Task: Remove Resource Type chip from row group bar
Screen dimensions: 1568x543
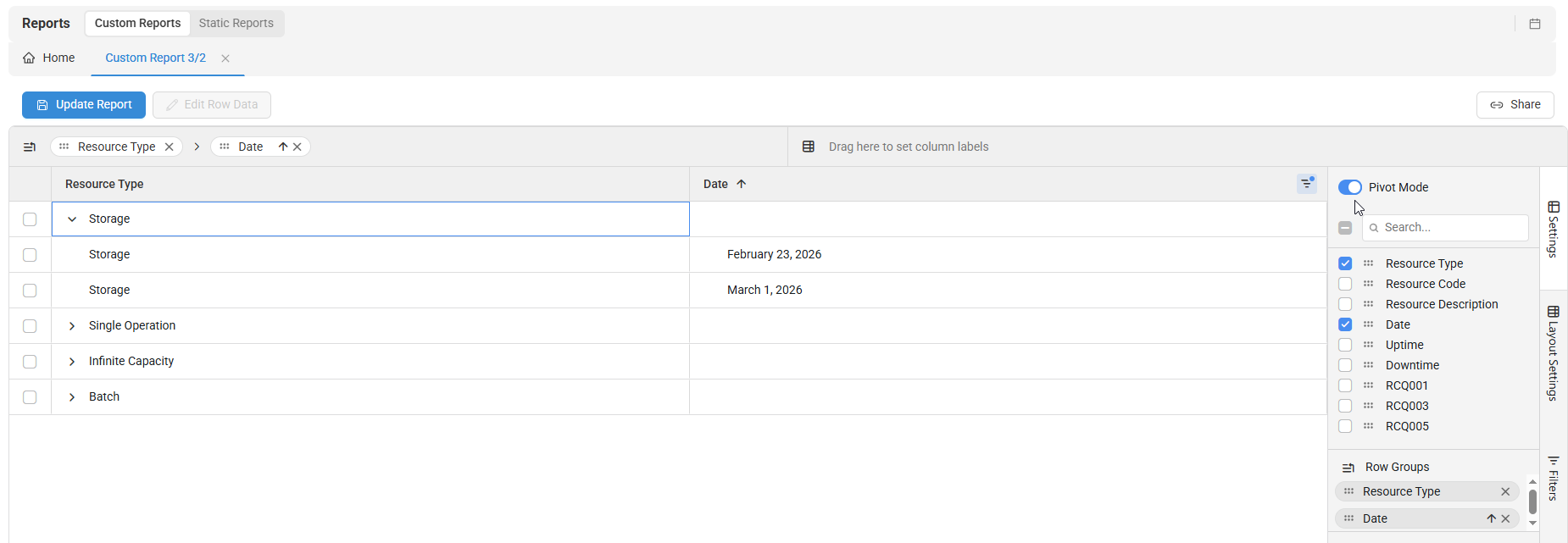Action: coord(170,147)
